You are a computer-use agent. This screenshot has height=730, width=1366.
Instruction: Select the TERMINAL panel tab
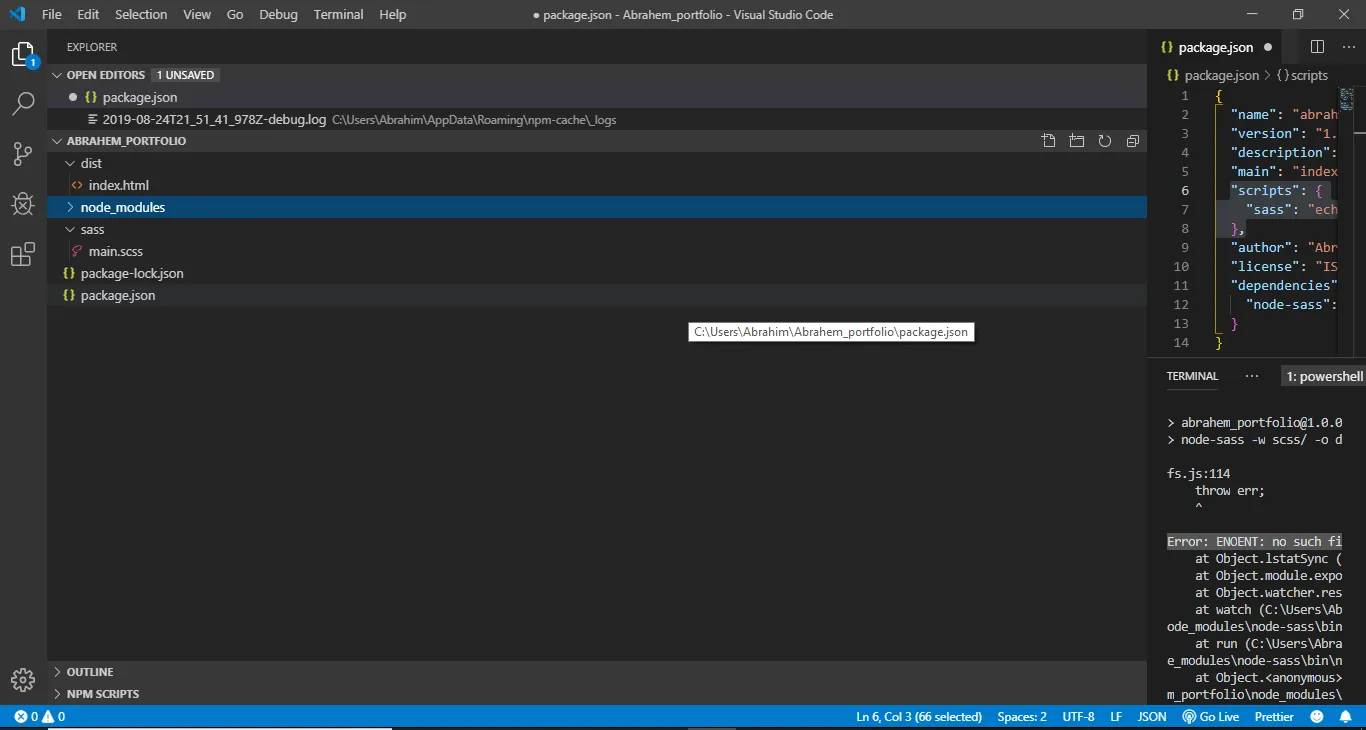point(1192,376)
